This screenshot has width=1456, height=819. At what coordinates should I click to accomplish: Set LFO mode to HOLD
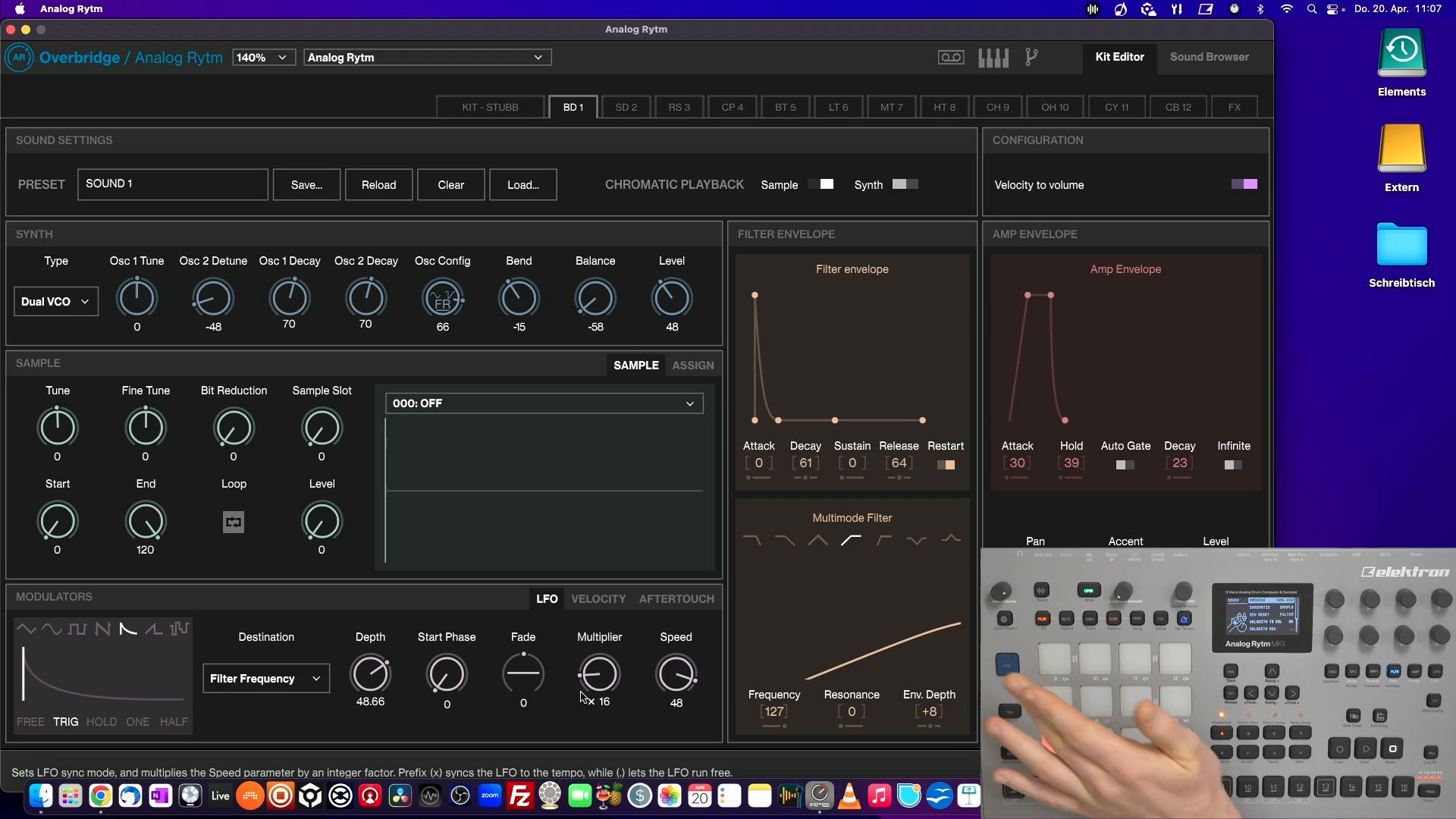(x=102, y=722)
